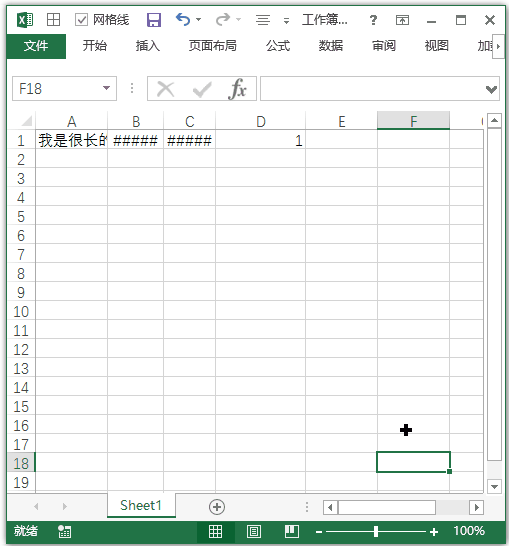Image resolution: width=509 pixels, height=546 pixels.
Task: Click the zoom slider handle
Action: tap(376, 531)
